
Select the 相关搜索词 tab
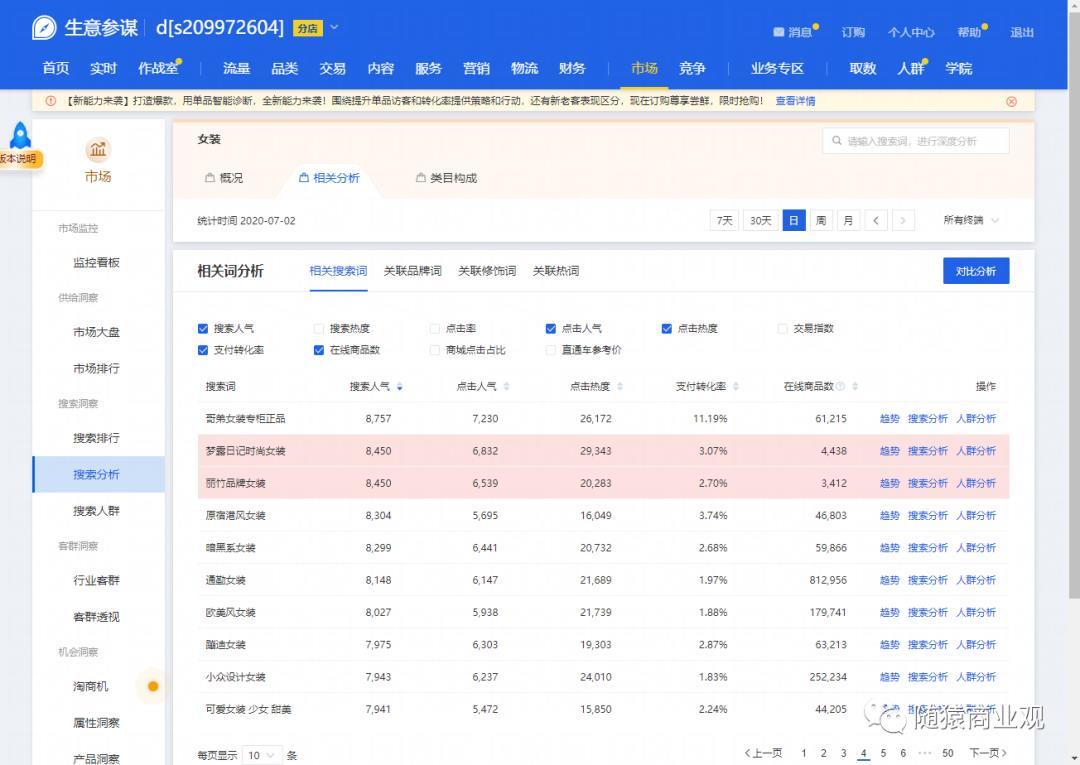coord(338,271)
